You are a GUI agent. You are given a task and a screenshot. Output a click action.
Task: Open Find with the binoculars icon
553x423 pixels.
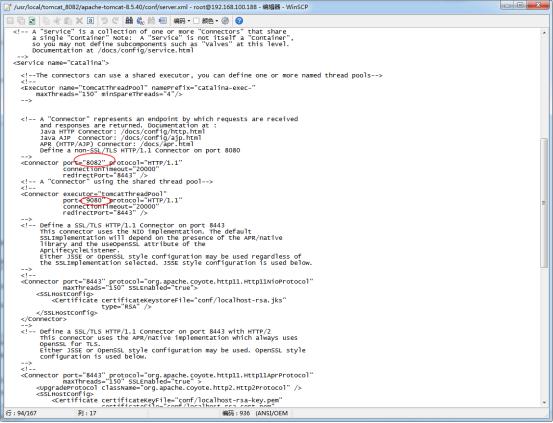point(129,21)
